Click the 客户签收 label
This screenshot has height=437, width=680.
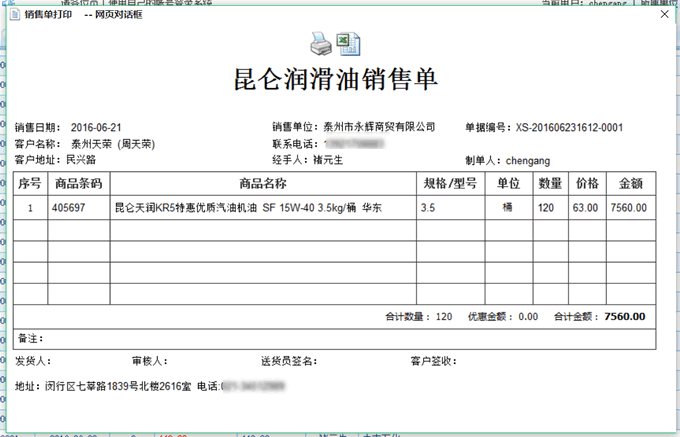pos(434,361)
